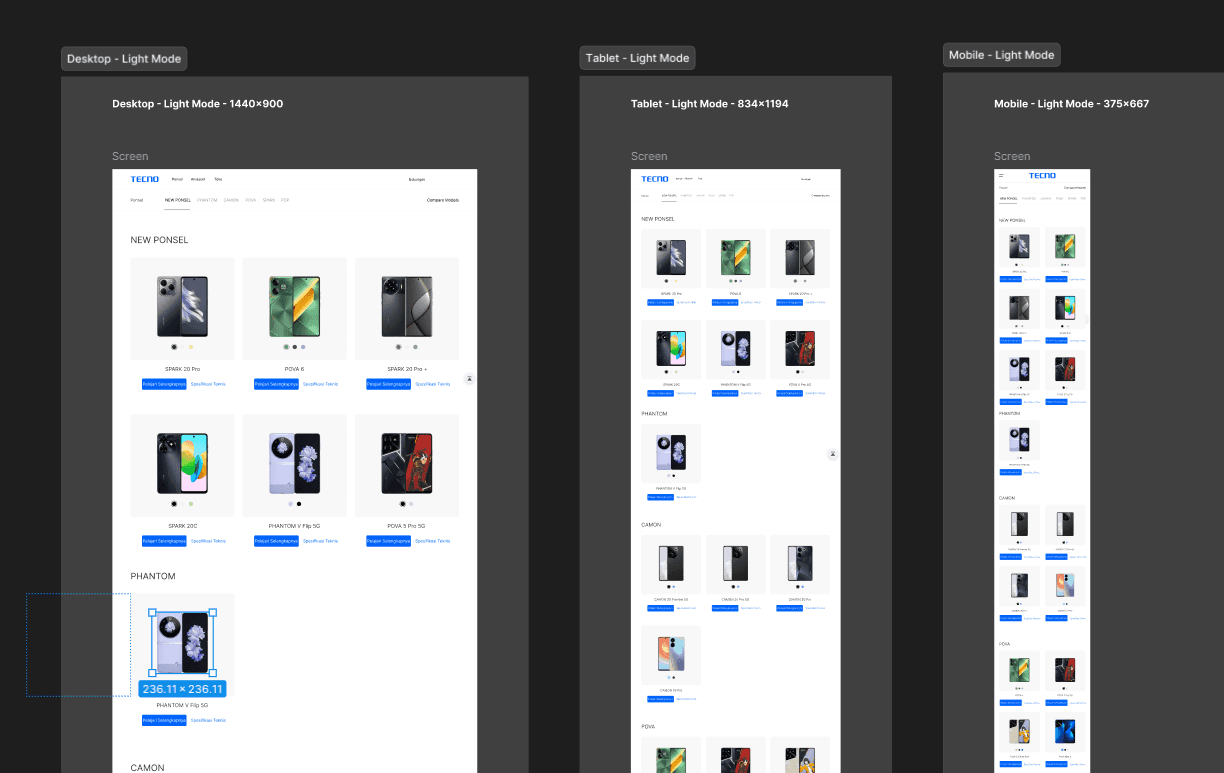Open Spesifikasi Teknis link under Desktop SPARK 20 Pro

[209, 384]
